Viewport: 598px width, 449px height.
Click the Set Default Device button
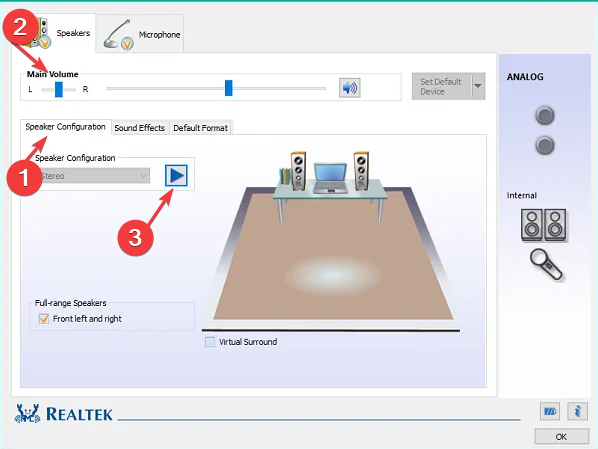point(441,86)
